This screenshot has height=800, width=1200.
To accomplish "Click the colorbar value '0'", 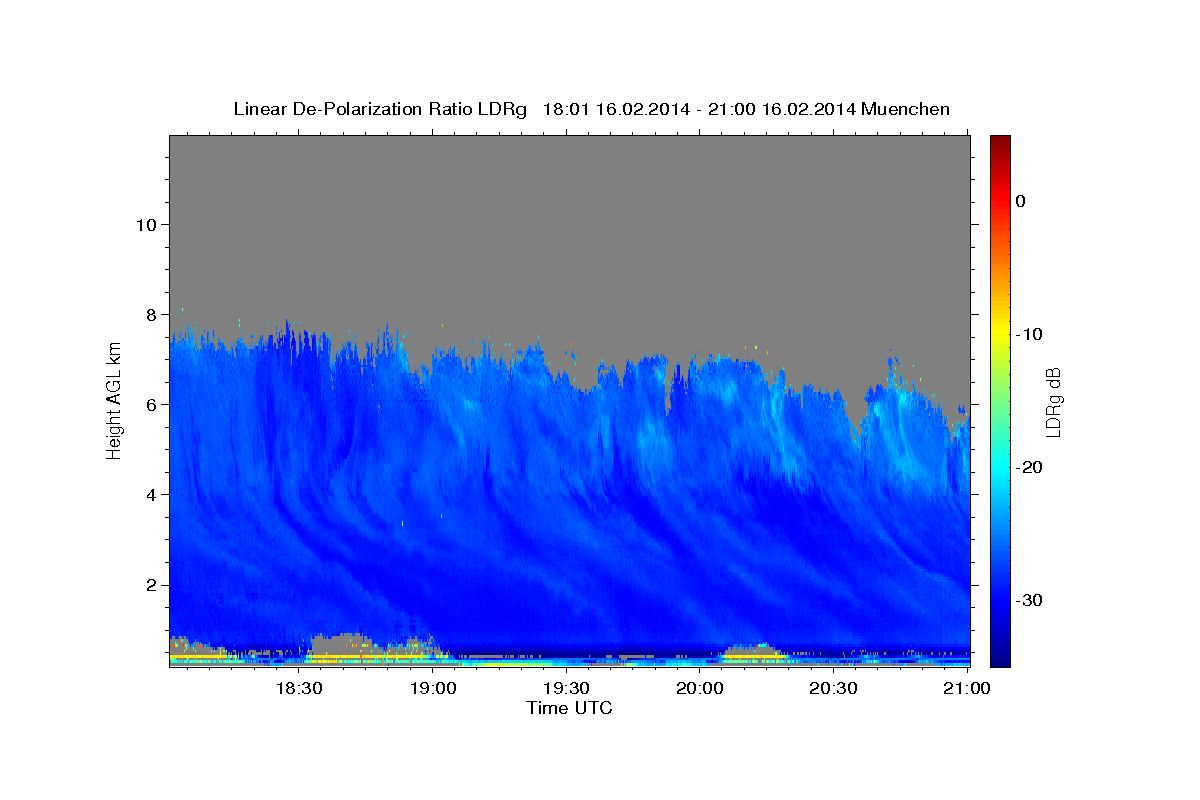I will (x=1021, y=201).
